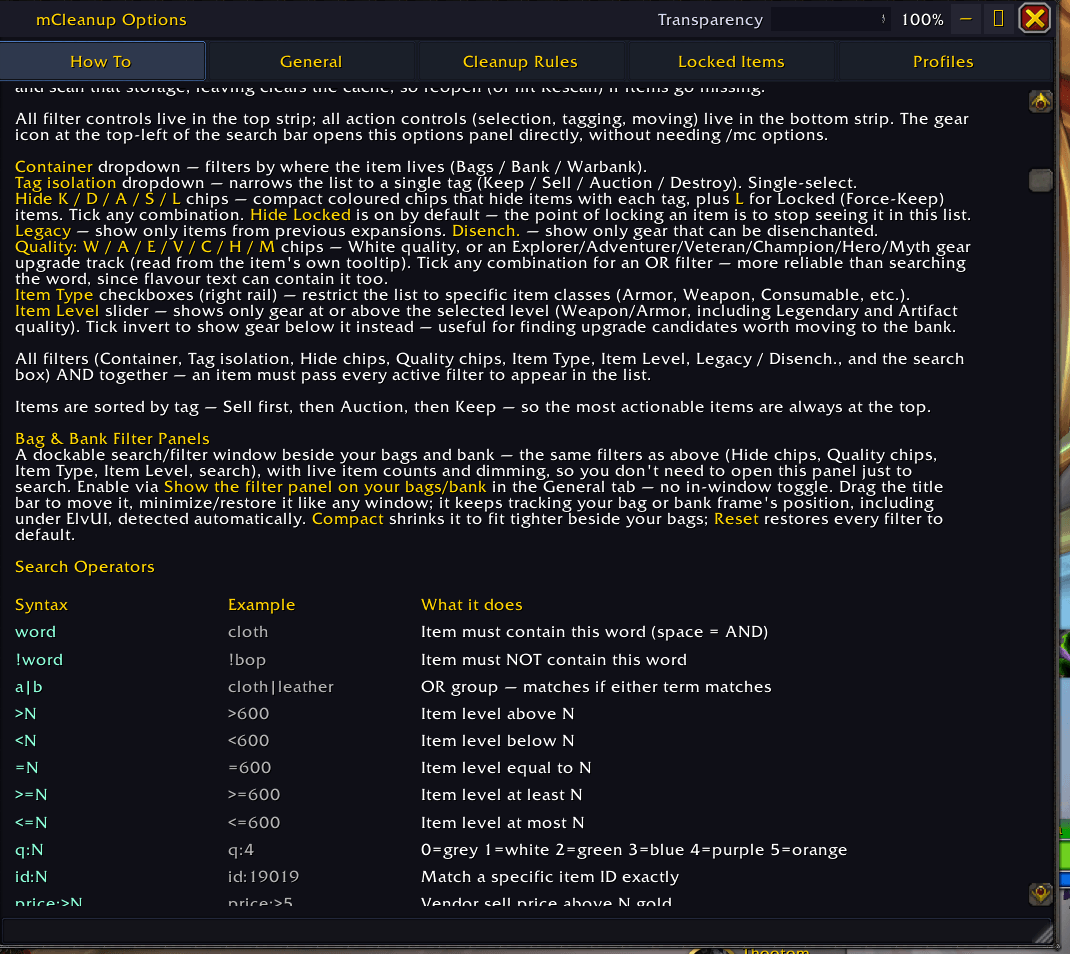Click 'Match a specific item ID exactly'
1070x954 pixels.
[x=550, y=876]
